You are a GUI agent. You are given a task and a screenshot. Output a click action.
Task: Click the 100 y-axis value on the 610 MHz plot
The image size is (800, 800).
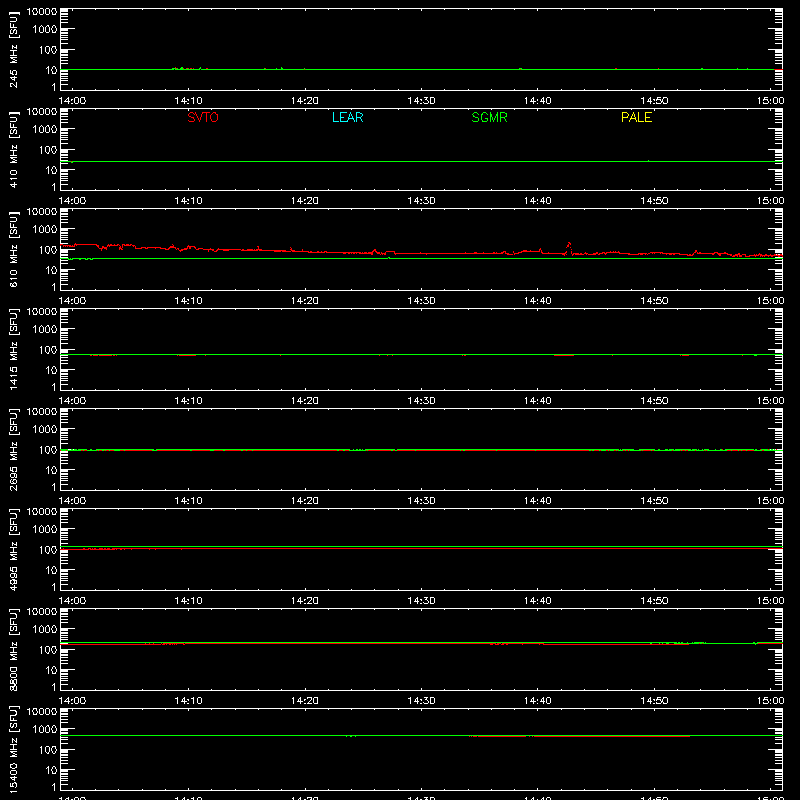[x=48, y=249]
